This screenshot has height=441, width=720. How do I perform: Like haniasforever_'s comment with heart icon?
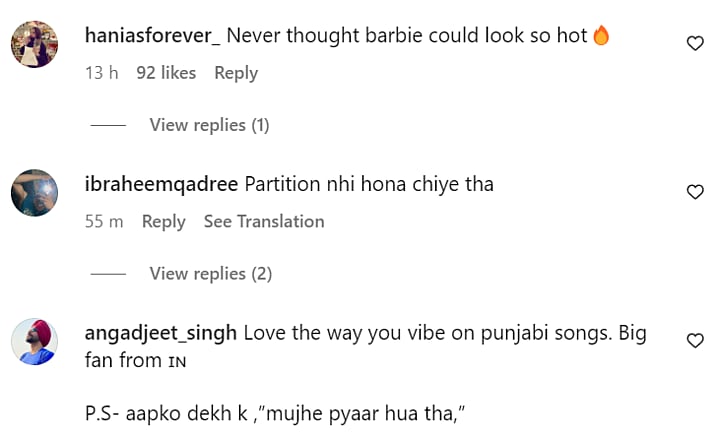(695, 43)
